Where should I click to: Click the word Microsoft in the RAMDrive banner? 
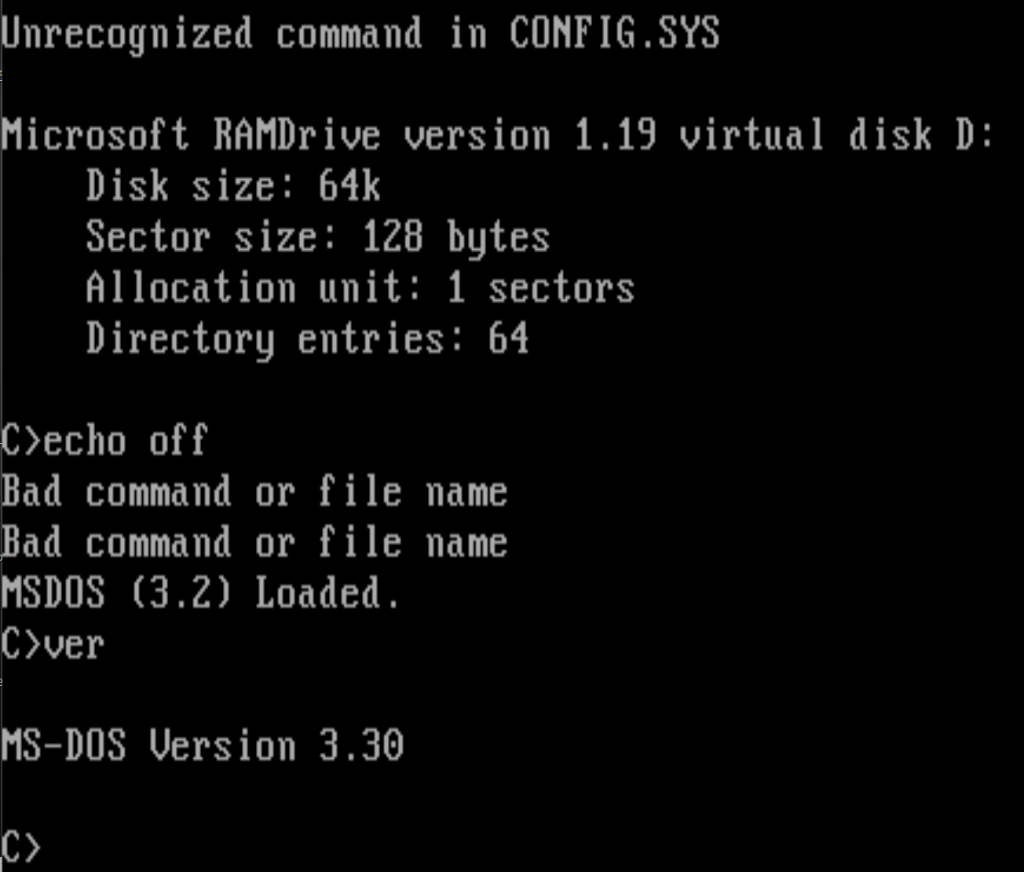pos(95,135)
